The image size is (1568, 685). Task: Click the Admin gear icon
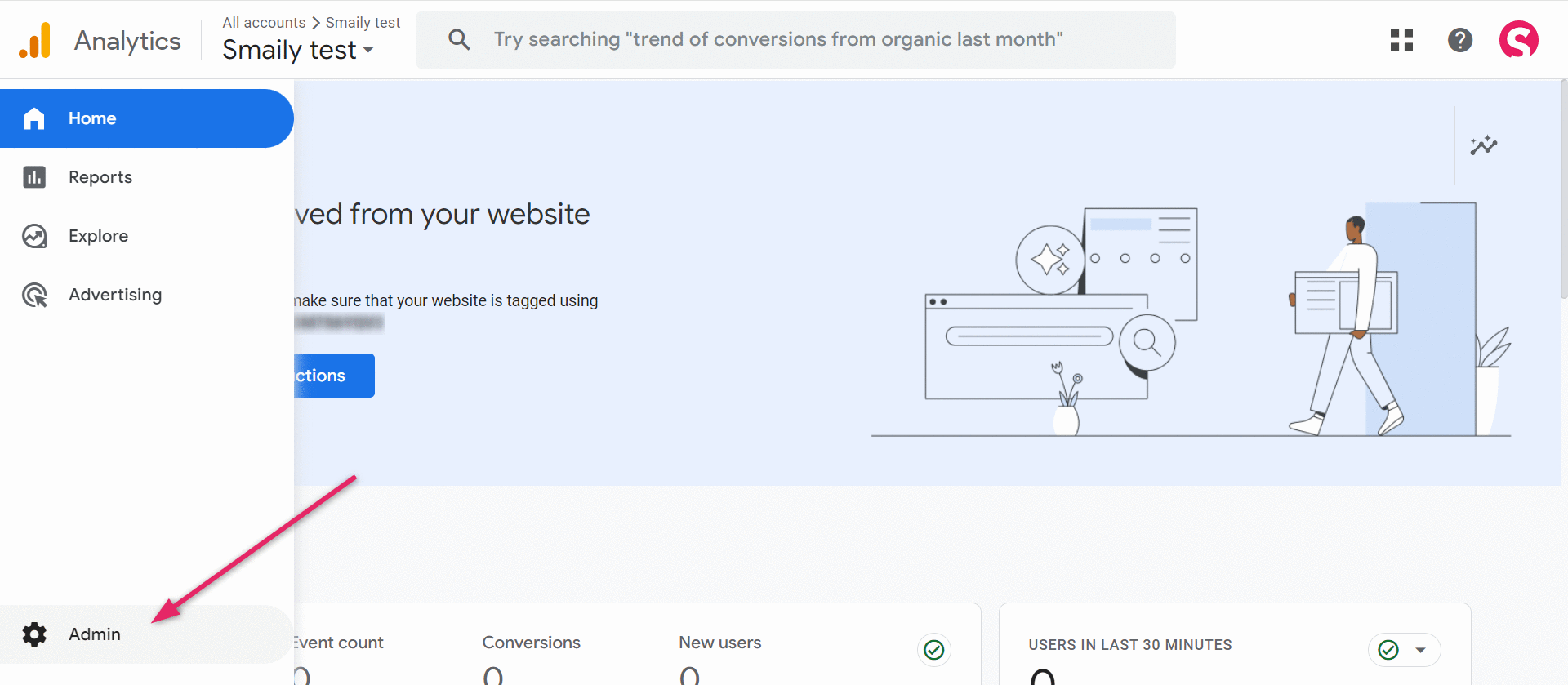point(34,634)
